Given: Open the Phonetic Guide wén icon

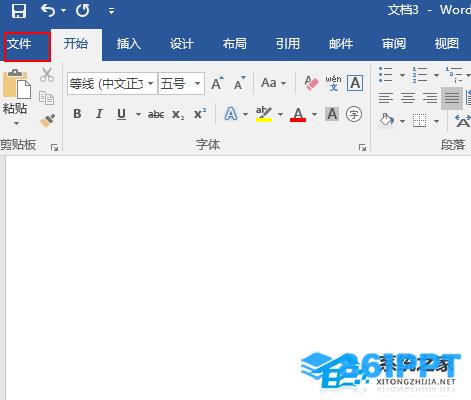Looking at the screenshot, I should (x=333, y=83).
